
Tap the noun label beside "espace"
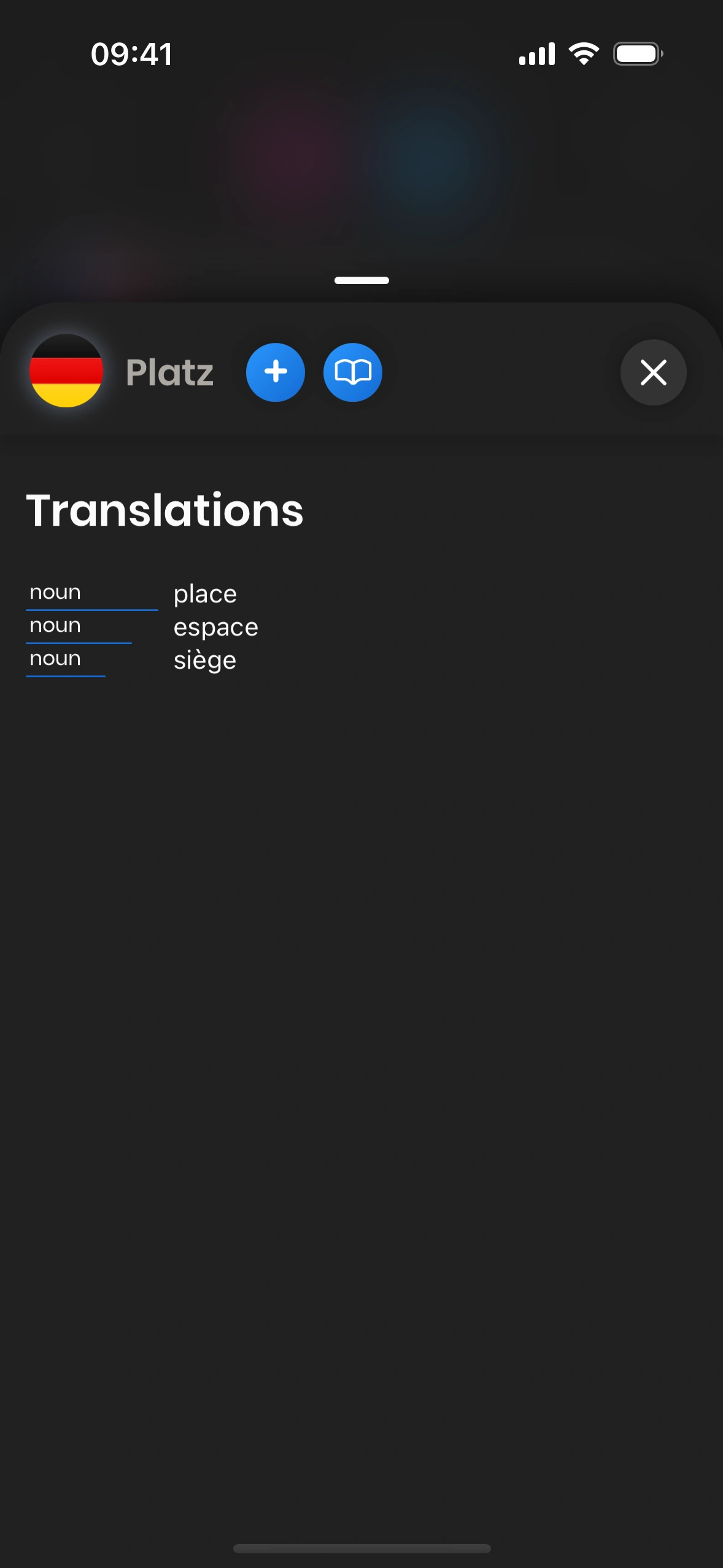55,625
